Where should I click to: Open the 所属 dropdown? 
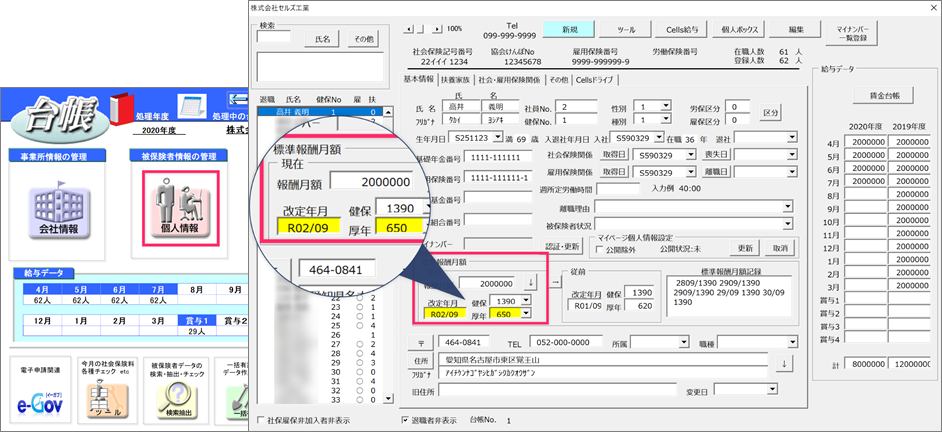tap(683, 342)
